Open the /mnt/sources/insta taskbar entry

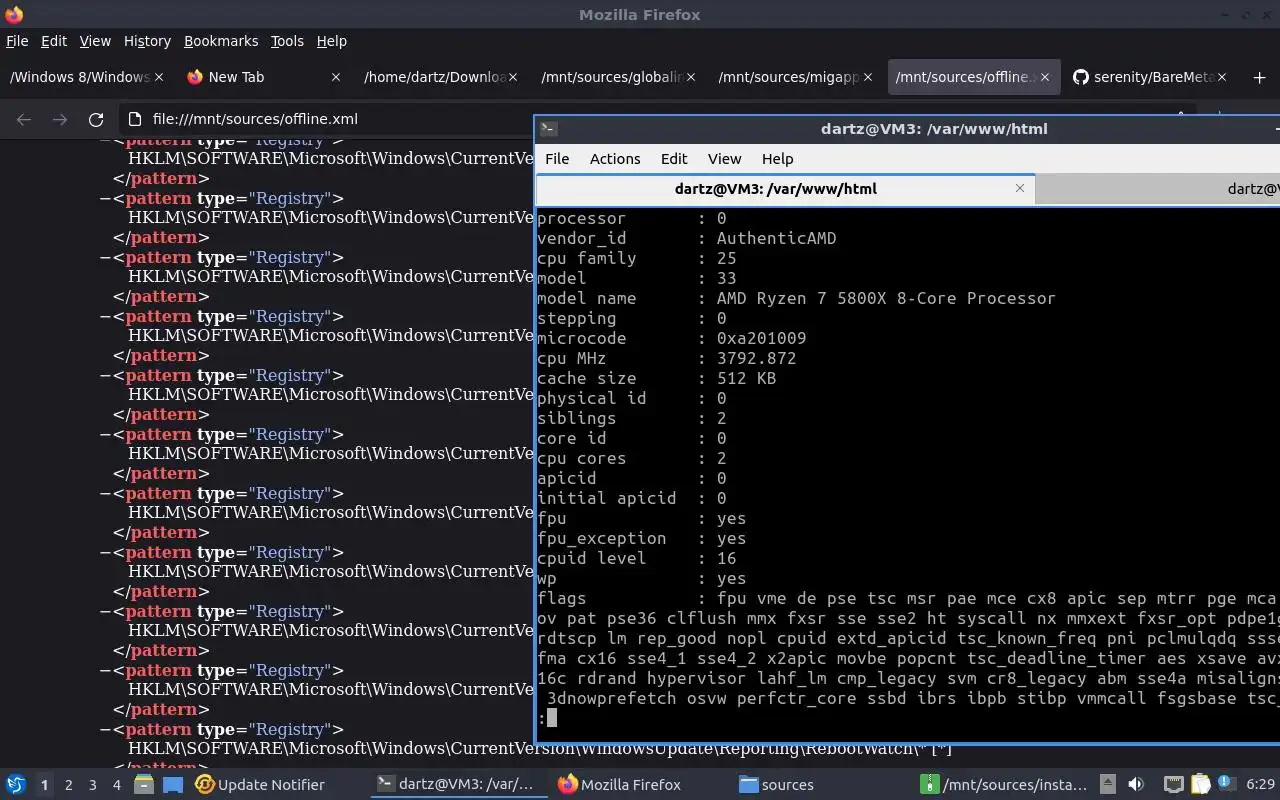1003,785
